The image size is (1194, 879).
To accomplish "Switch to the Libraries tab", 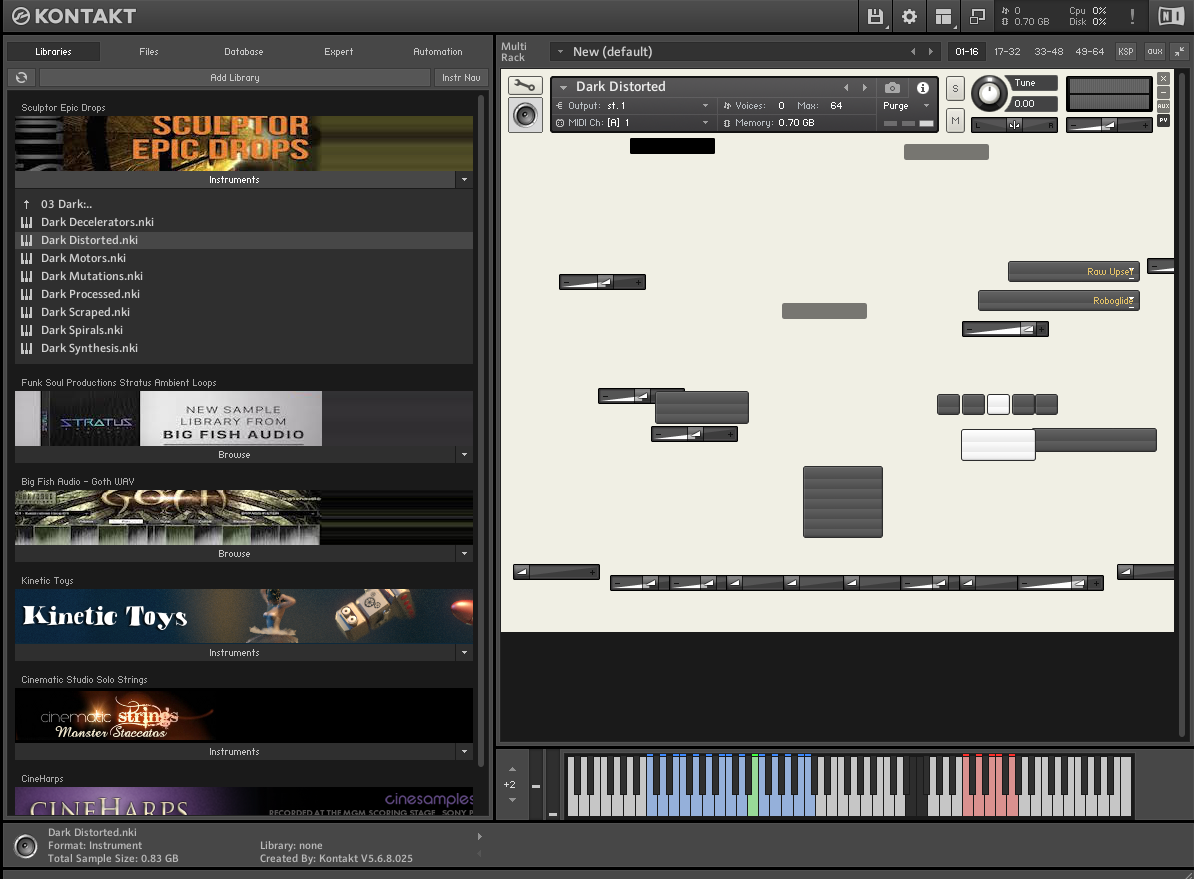I will (x=53, y=52).
